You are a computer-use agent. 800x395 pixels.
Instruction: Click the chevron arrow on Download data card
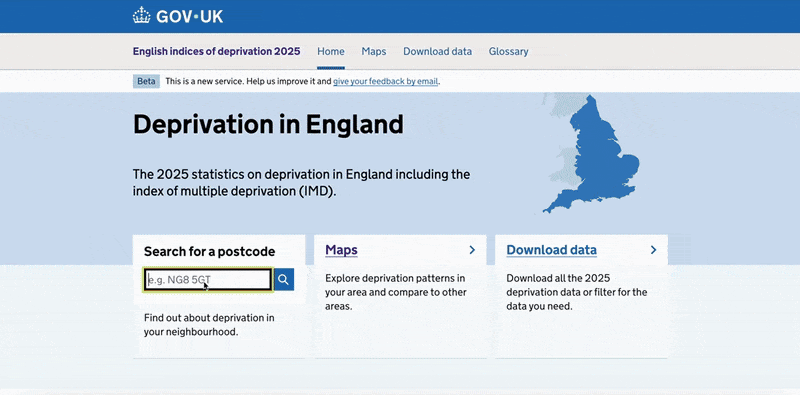[653, 250]
